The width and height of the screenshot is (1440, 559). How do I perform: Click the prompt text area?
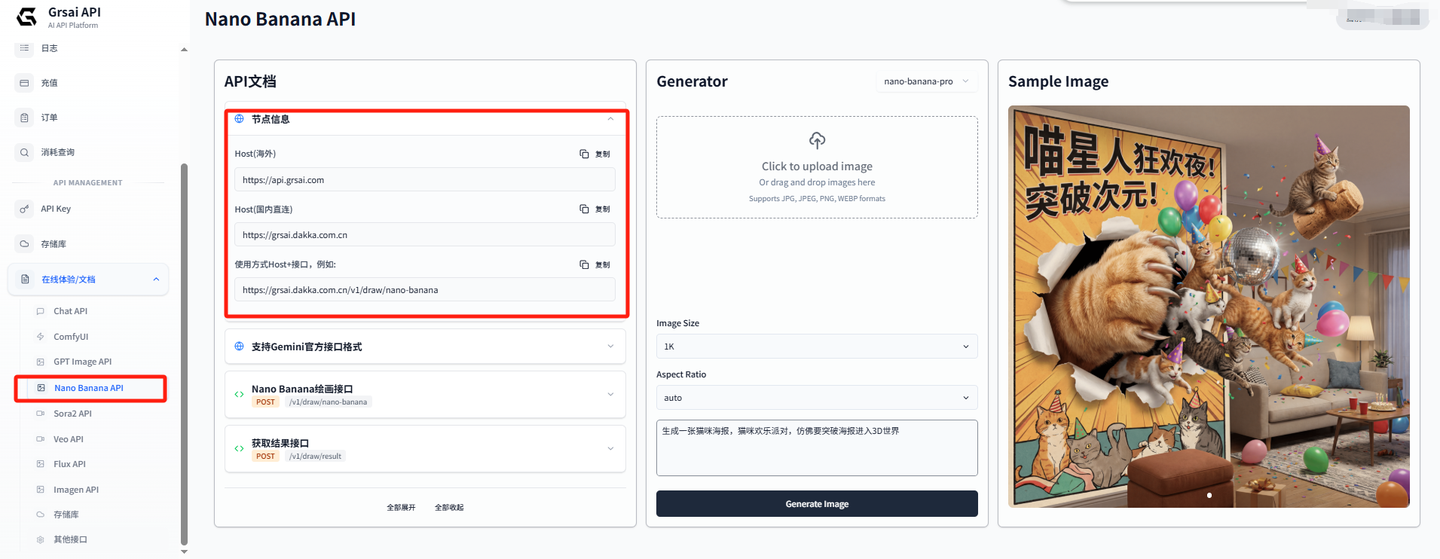[x=816, y=448]
